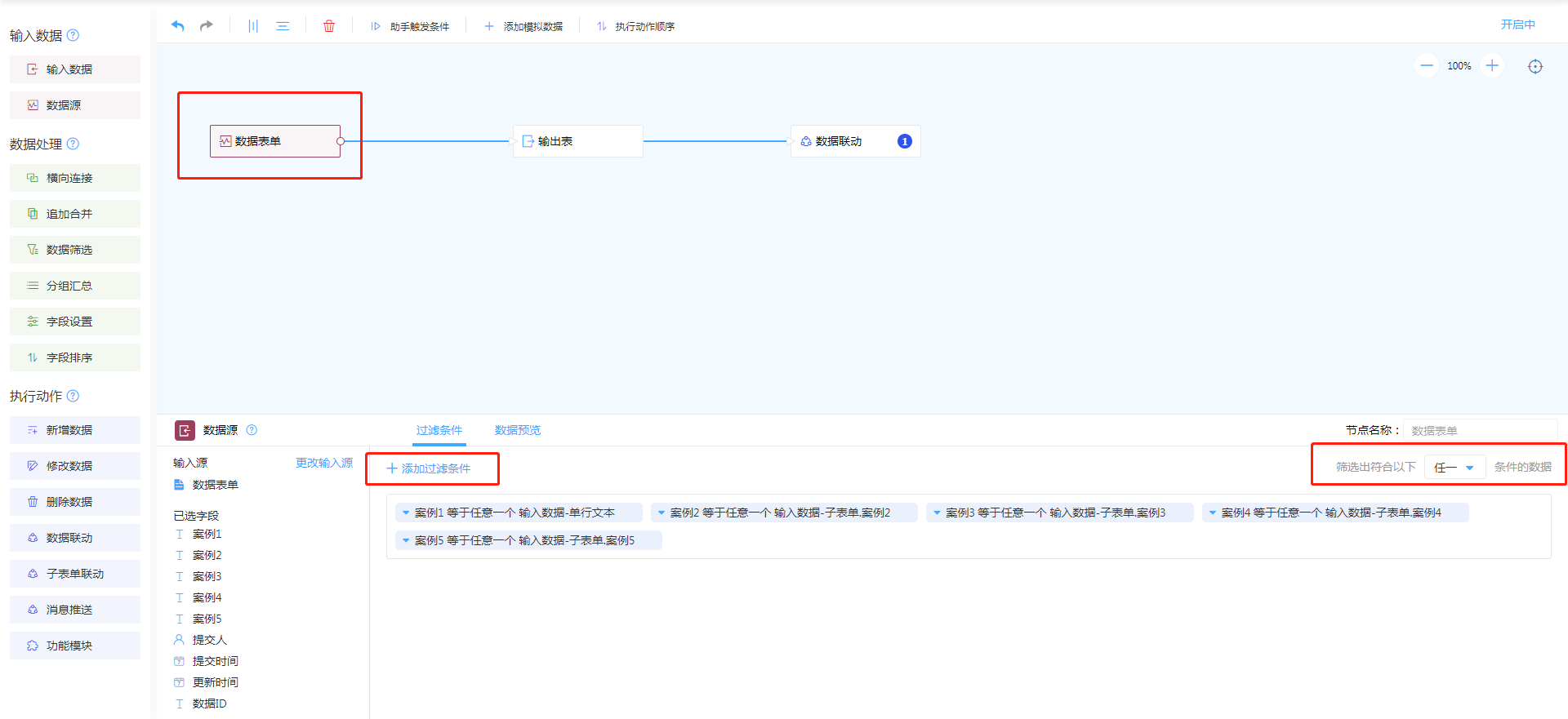Image resolution: width=1568 pixels, height=719 pixels.
Task: Select the 数据联动 node on canvas
Action: 839,141
